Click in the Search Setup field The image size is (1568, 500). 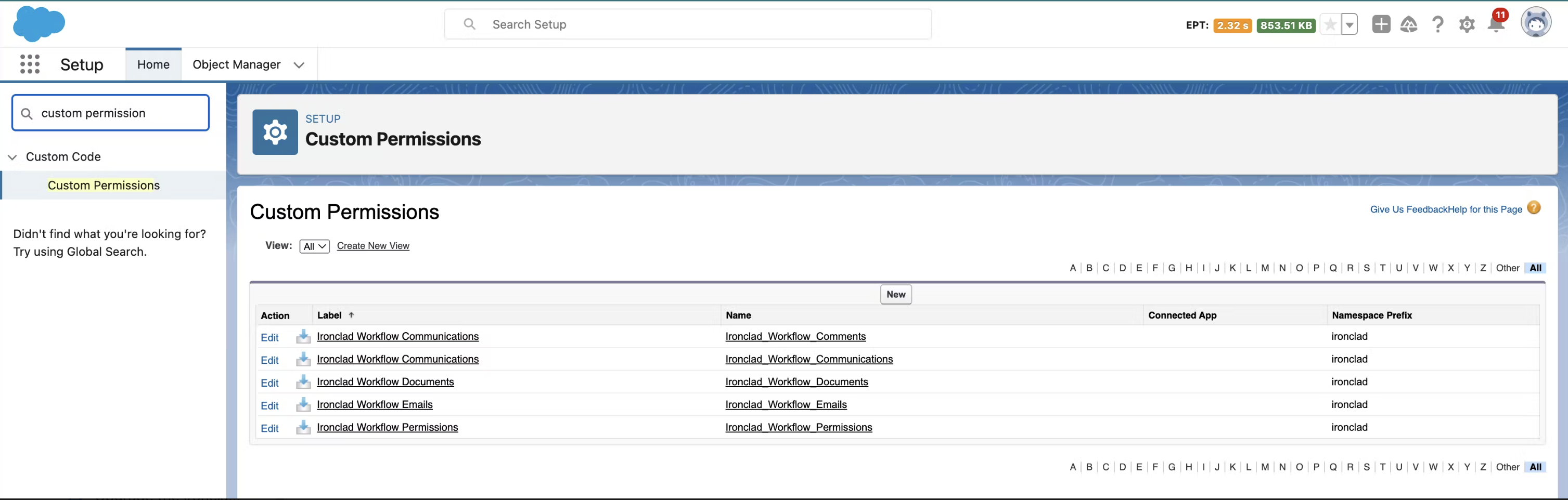(x=688, y=24)
